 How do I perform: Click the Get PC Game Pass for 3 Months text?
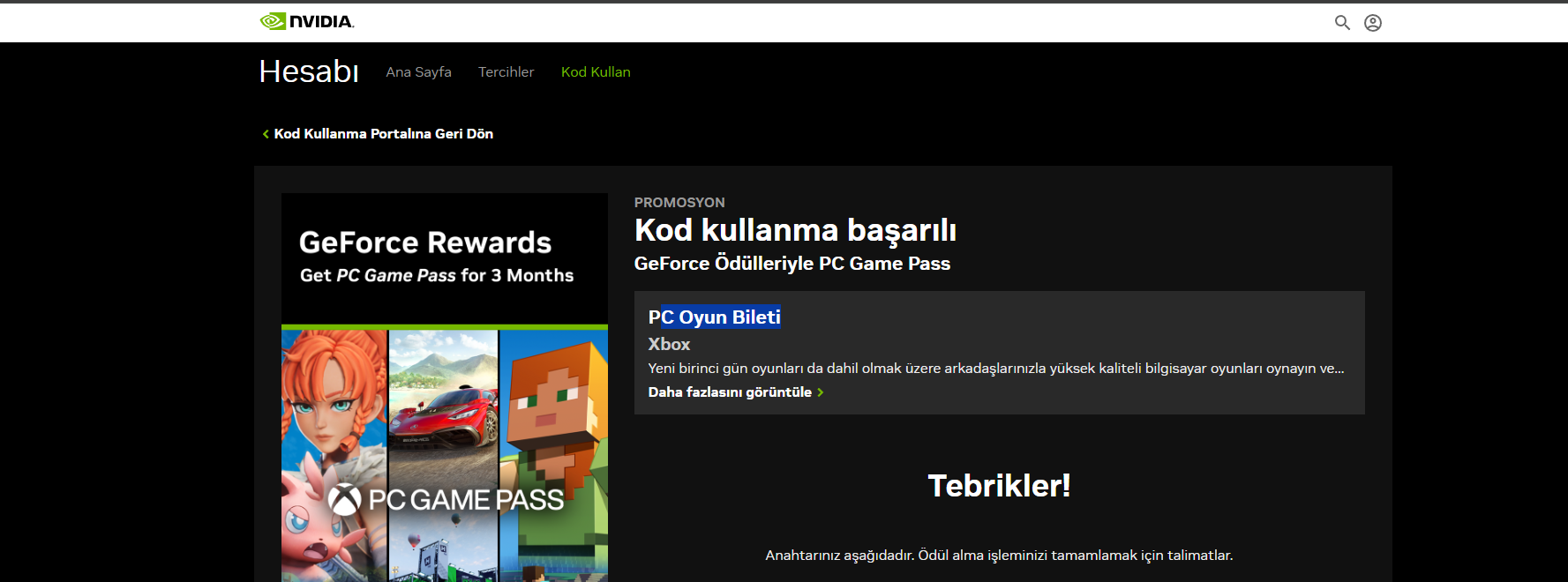[x=437, y=275]
